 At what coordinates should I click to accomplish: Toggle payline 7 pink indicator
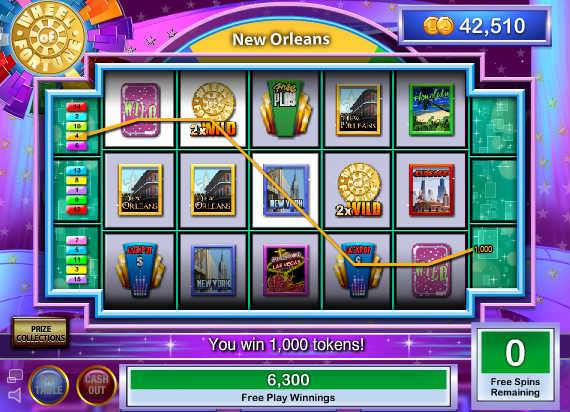coord(76,240)
